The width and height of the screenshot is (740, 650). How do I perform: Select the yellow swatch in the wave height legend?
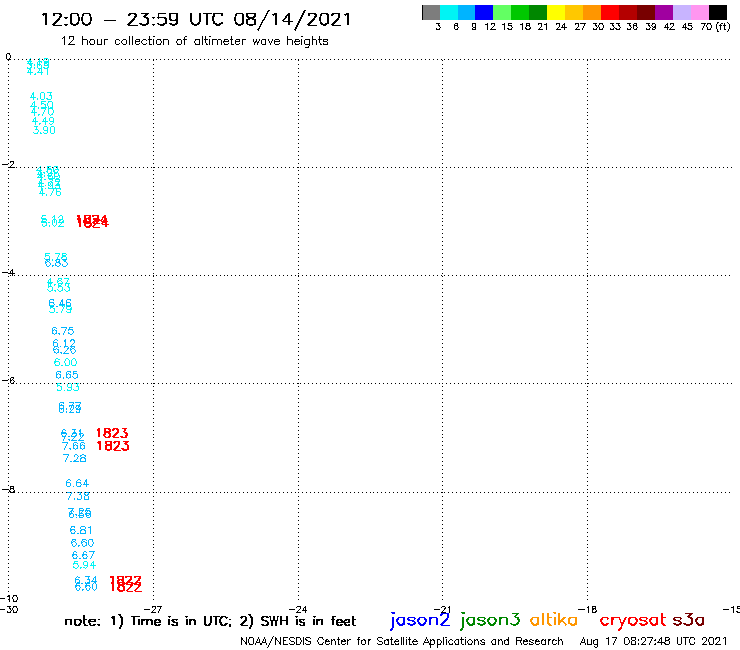click(x=556, y=12)
